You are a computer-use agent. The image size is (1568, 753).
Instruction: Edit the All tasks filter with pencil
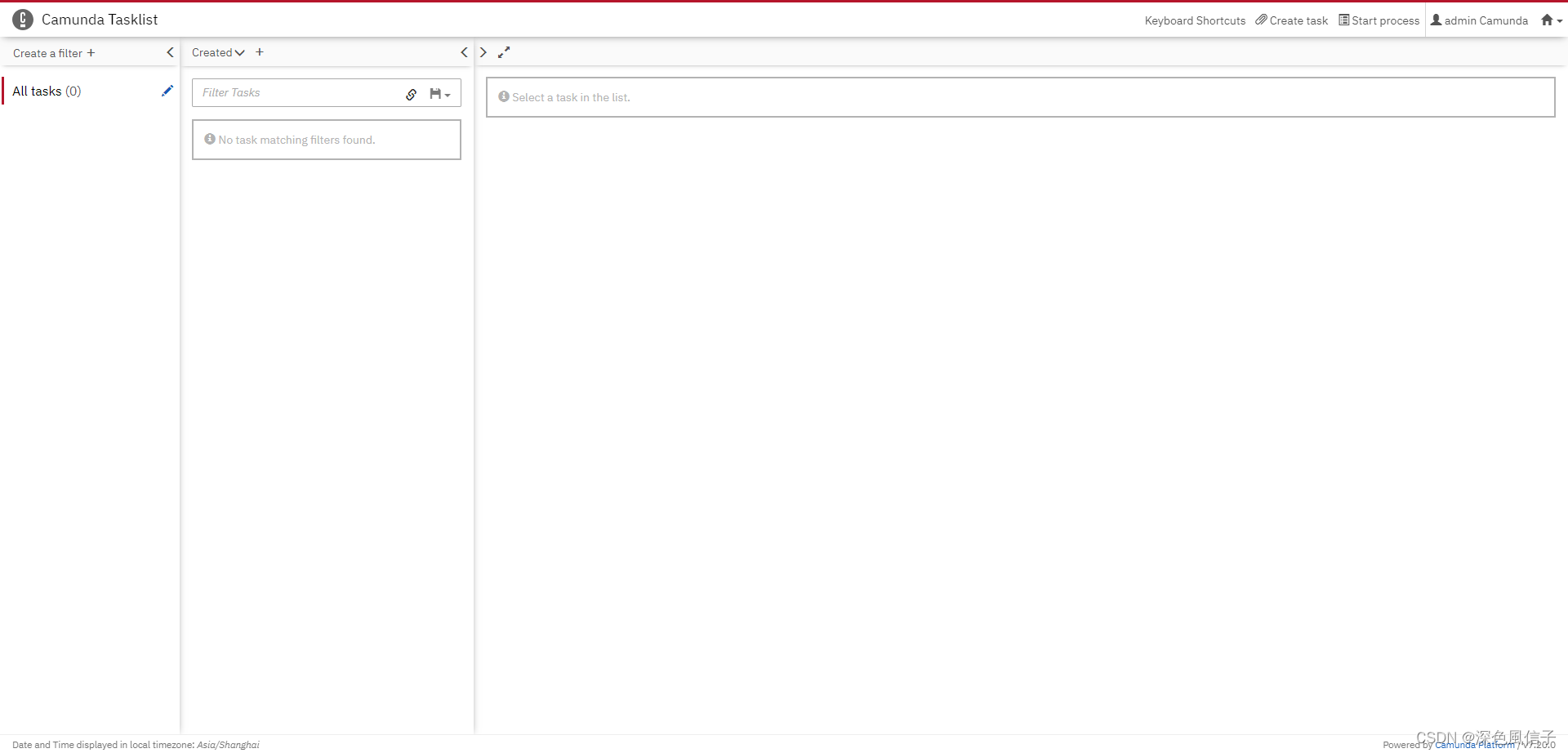click(x=167, y=91)
